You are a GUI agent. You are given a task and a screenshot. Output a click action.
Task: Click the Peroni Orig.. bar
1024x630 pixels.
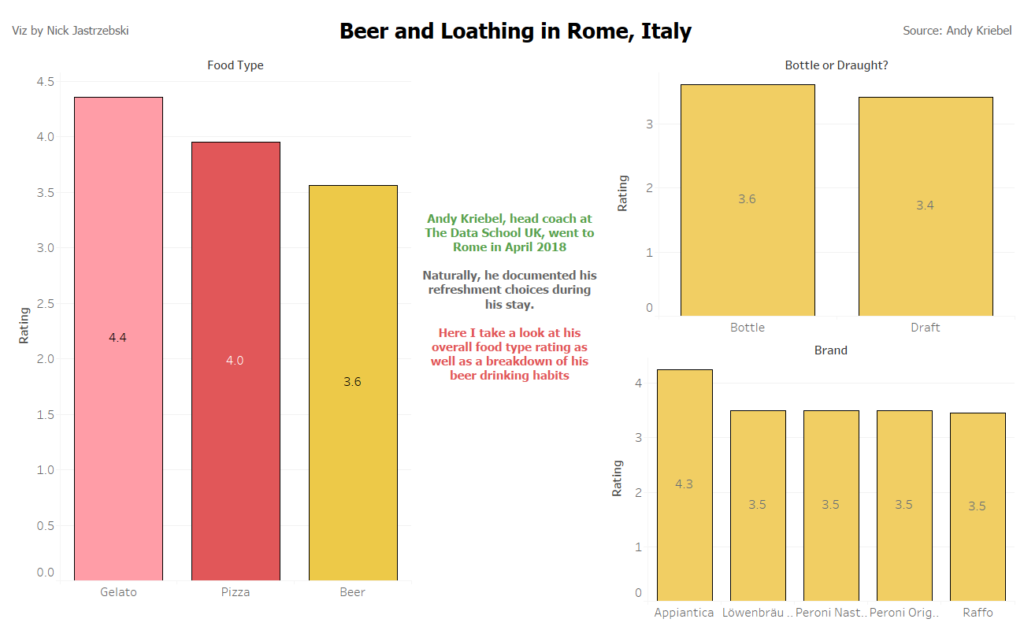(904, 504)
